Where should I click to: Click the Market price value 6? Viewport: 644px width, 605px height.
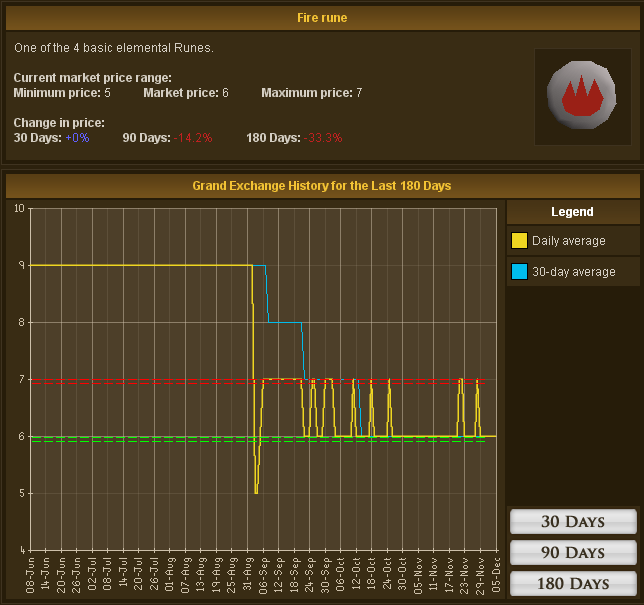[225, 93]
